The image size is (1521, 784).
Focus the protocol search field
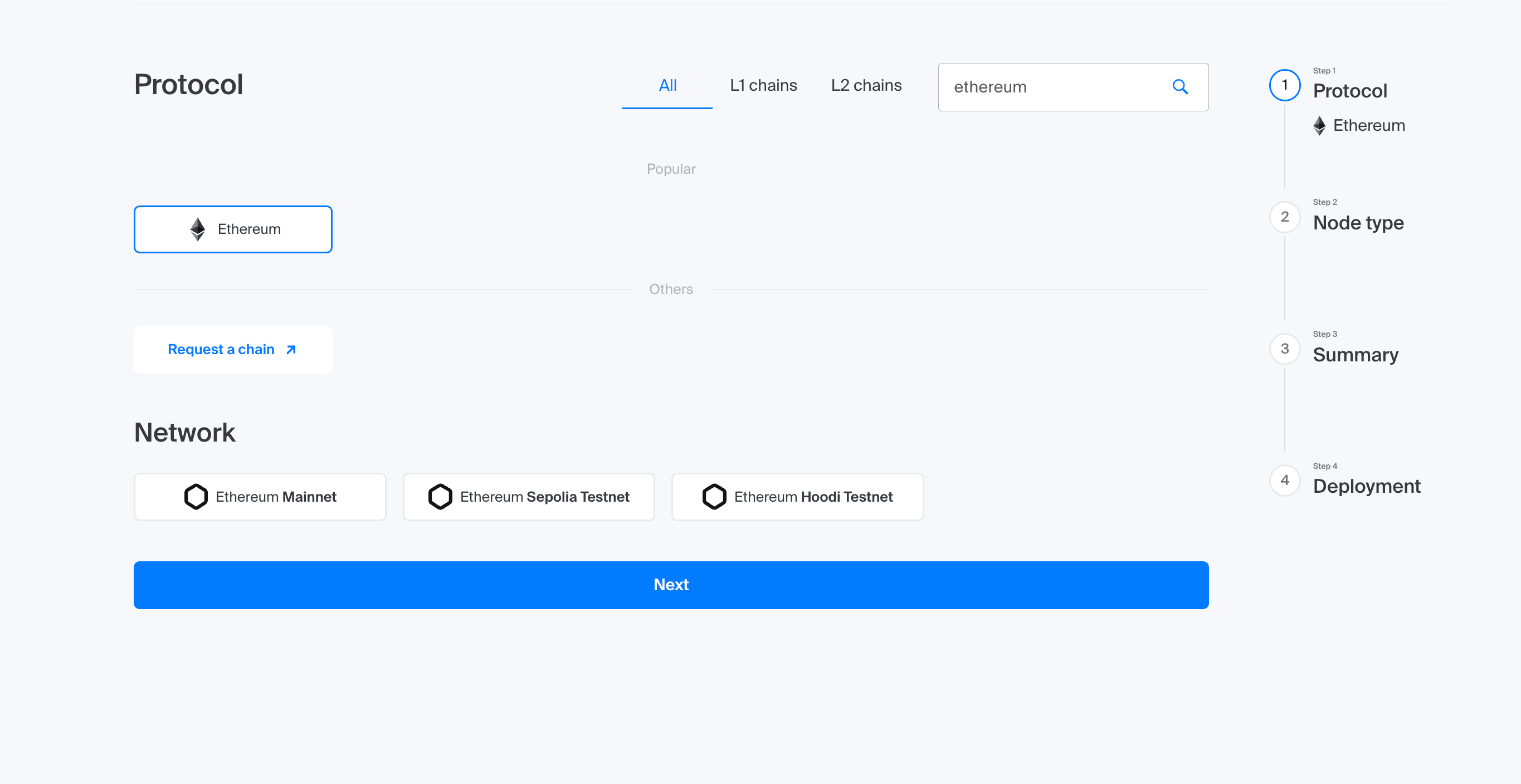[1074, 87]
